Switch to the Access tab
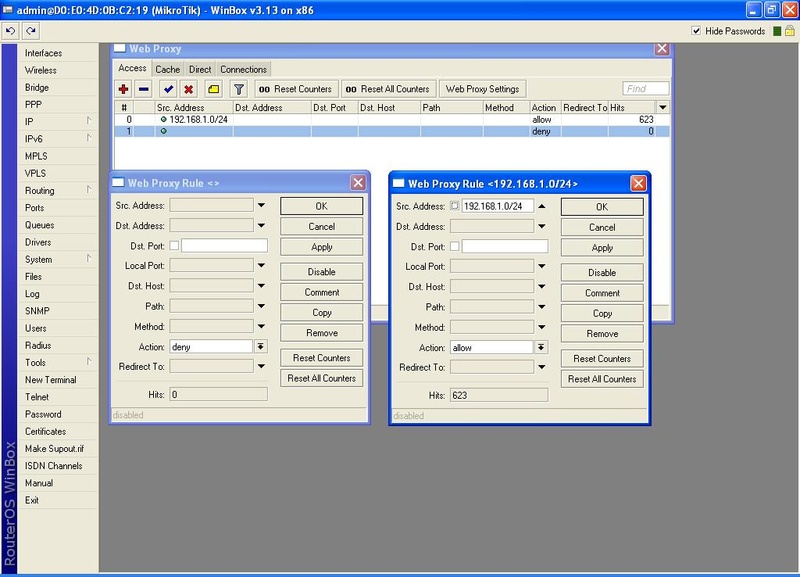Viewport: 800px width, 577px height. 132,68
